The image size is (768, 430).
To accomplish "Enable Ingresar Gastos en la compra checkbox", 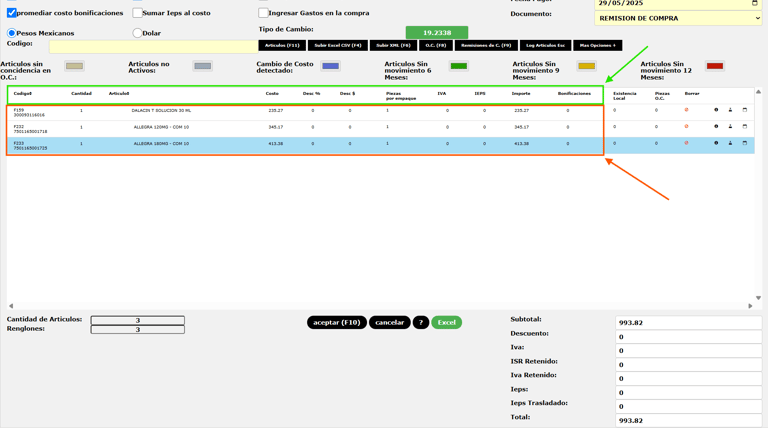I will point(264,13).
